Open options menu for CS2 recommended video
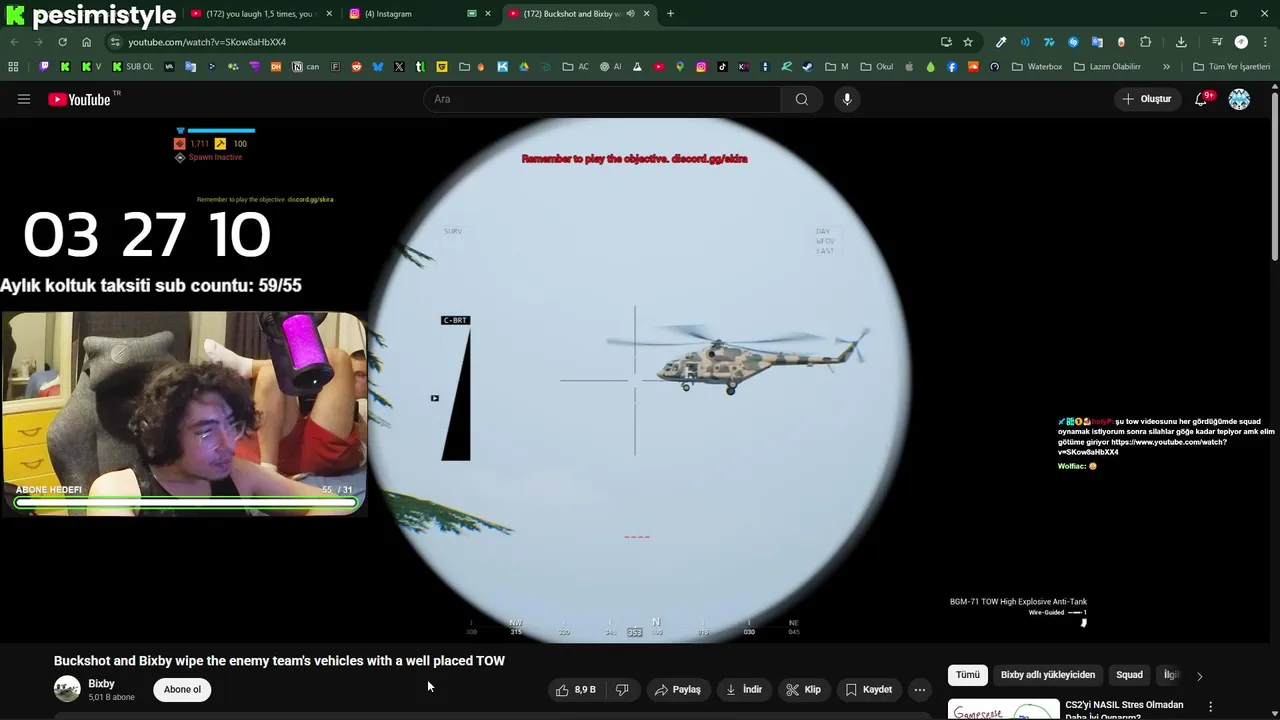This screenshot has height=720, width=1280. point(1211,707)
